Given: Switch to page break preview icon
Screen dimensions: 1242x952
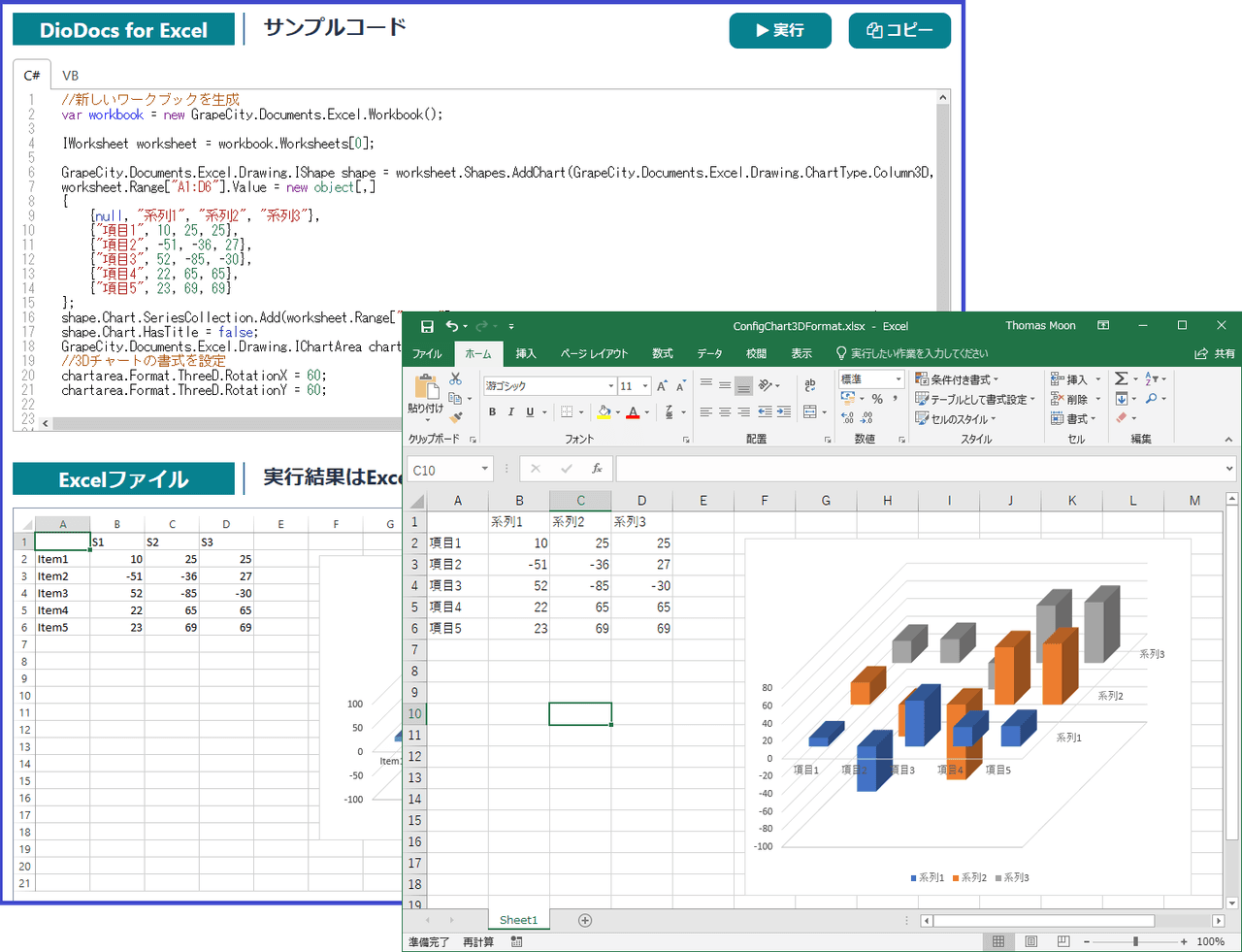Looking at the screenshot, I should click(1063, 941).
